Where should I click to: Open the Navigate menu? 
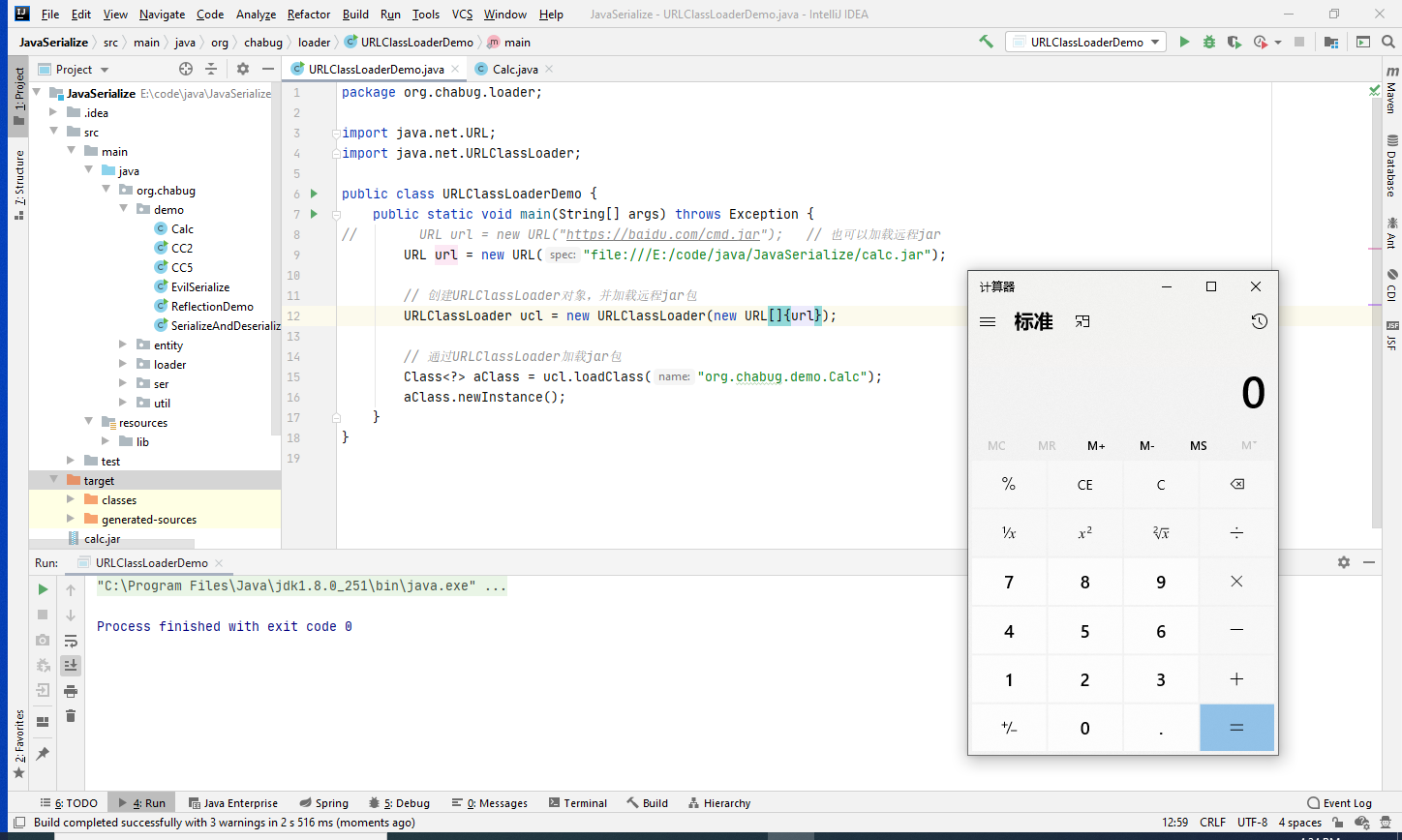point(162,15)
